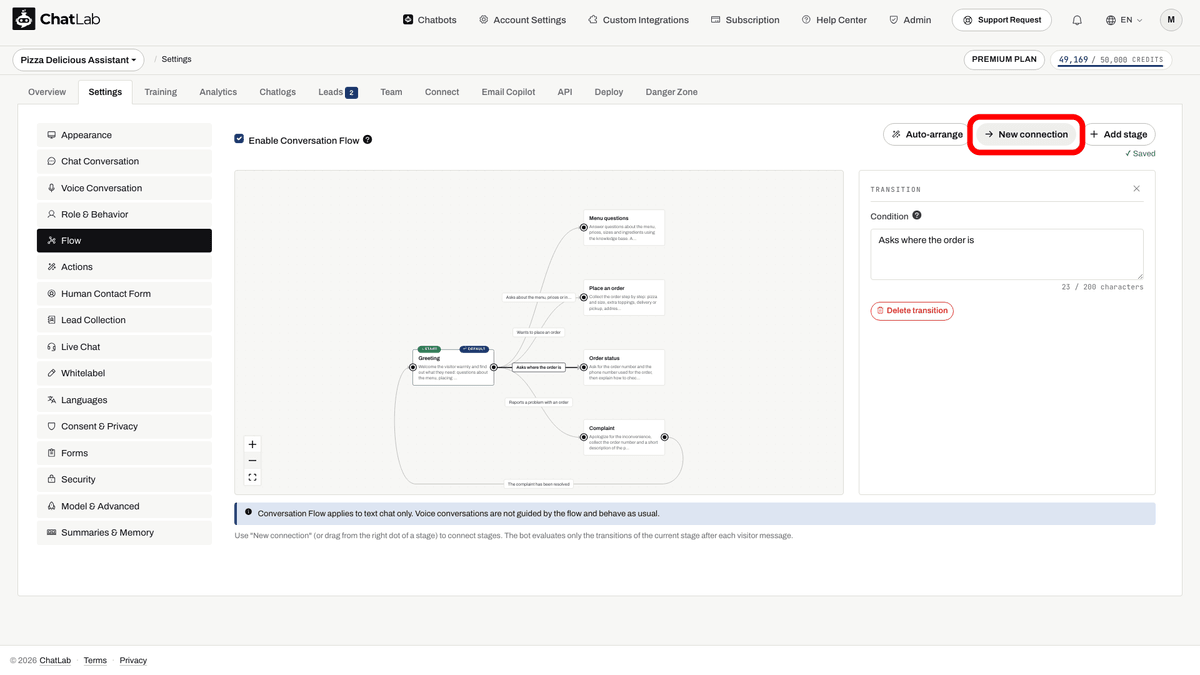Click 'Wants to place an order' transition label
This screenshot has height=675, width=1200.
[x=538, y=332]
